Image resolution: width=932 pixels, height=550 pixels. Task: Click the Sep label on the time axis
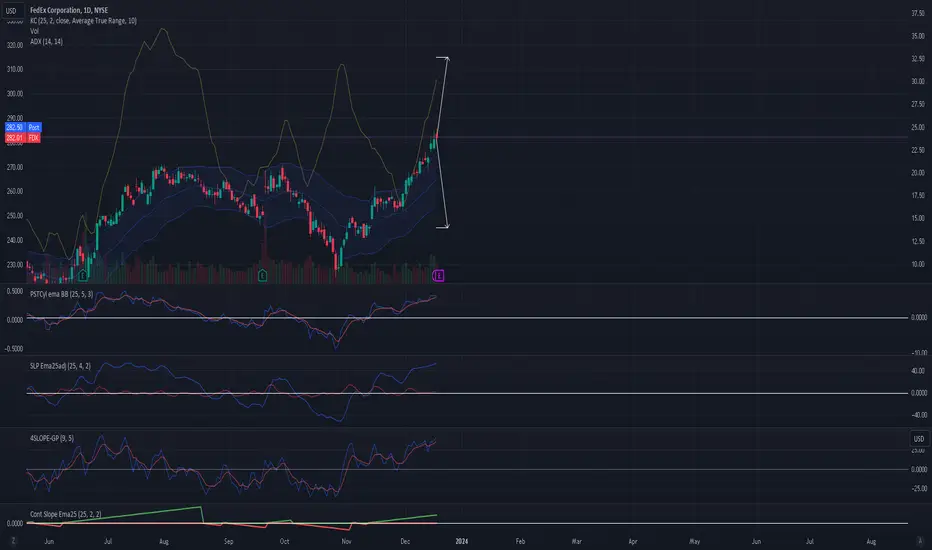coord(228,541)
